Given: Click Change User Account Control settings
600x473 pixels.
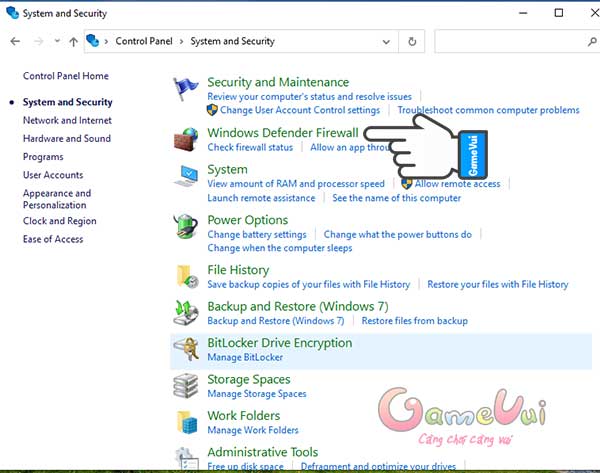Looking at the screenshot, I should [x=300, y=110].
